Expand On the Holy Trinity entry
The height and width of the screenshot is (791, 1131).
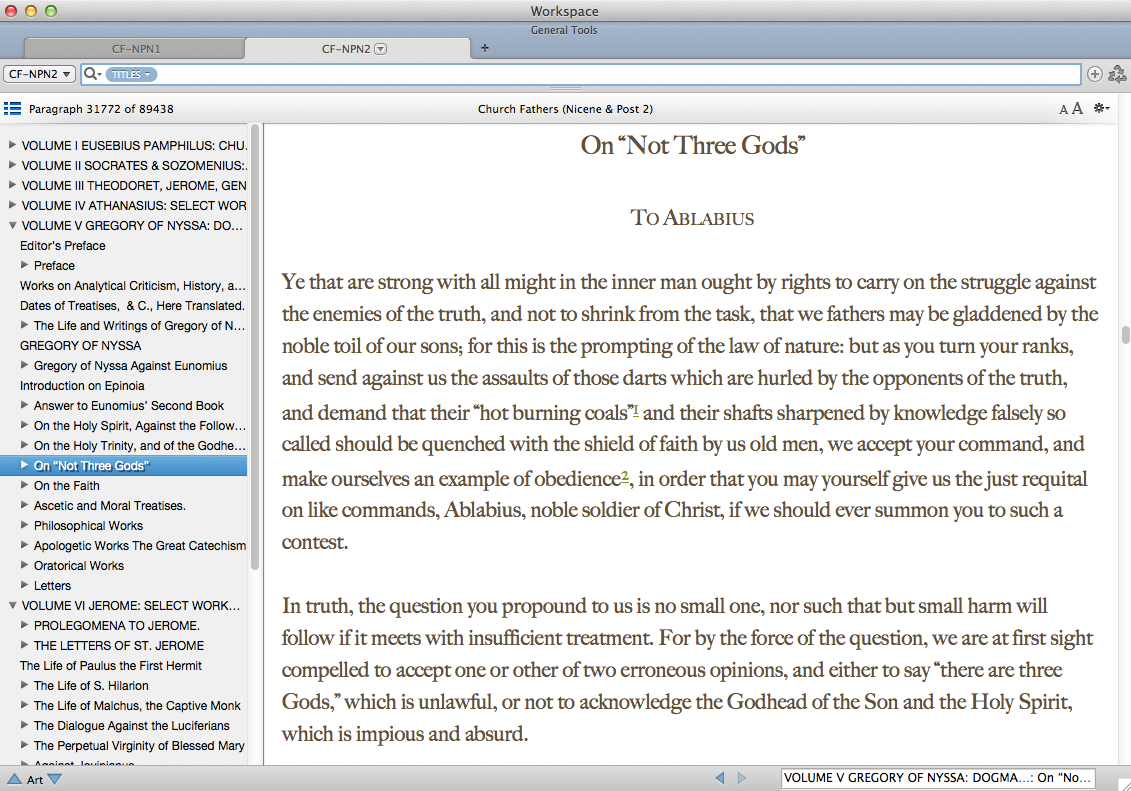[x=25, y=446]
